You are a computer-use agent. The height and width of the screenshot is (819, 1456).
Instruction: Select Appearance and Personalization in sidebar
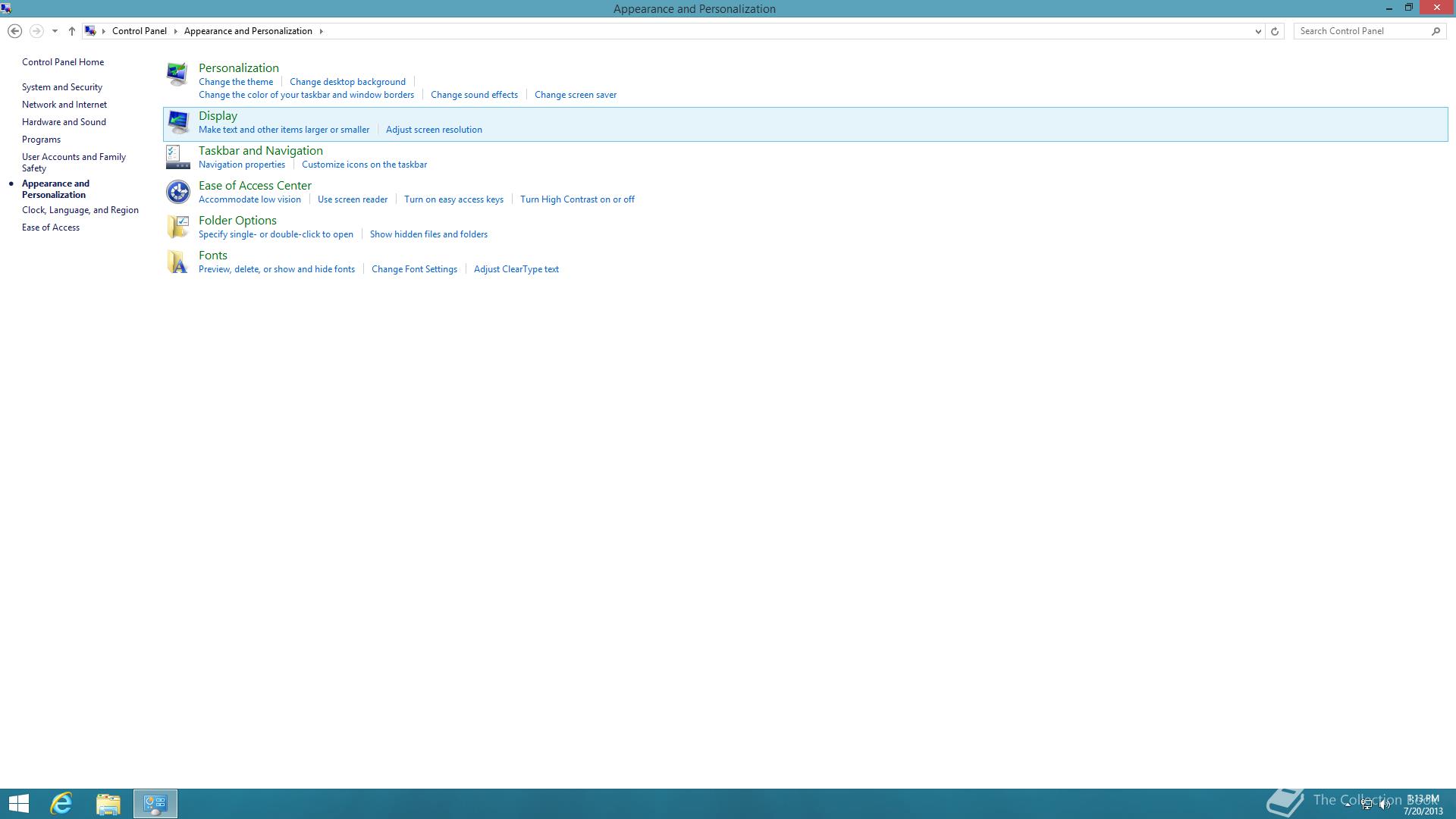coord(55,189)
